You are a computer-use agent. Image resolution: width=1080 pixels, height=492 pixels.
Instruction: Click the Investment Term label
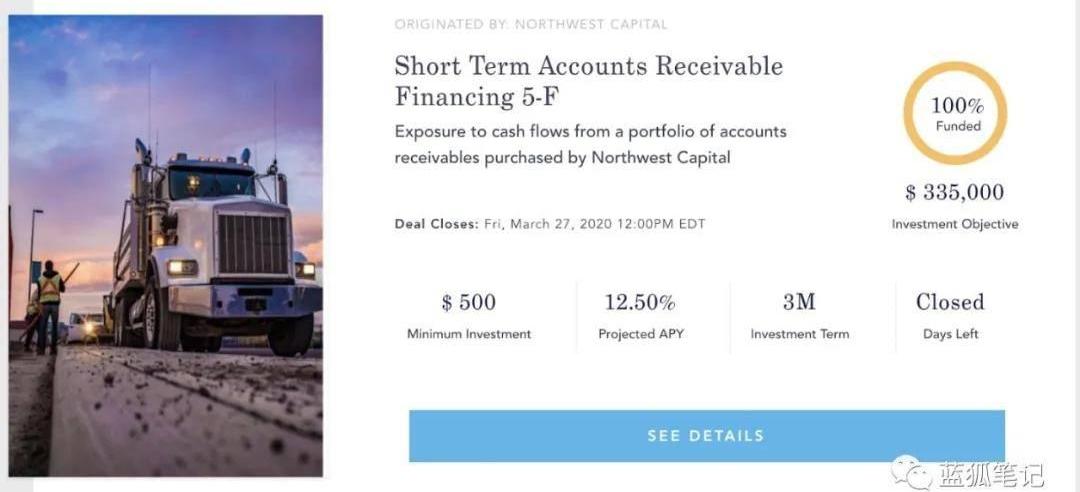point(799,334)
